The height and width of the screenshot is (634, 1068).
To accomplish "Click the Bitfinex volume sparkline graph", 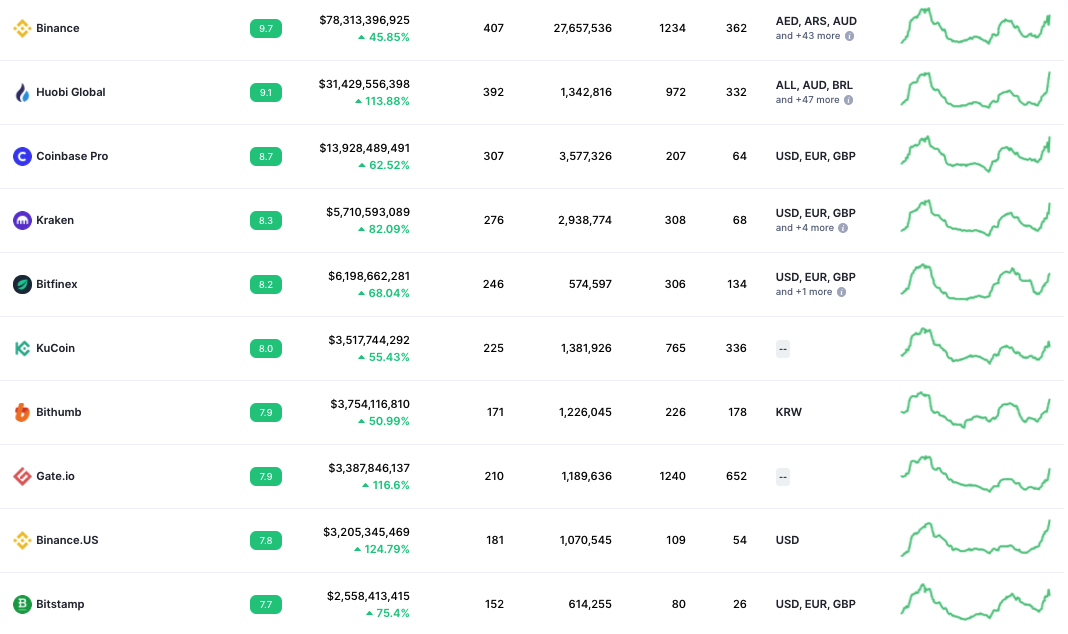I will click(x=975, y=282).
